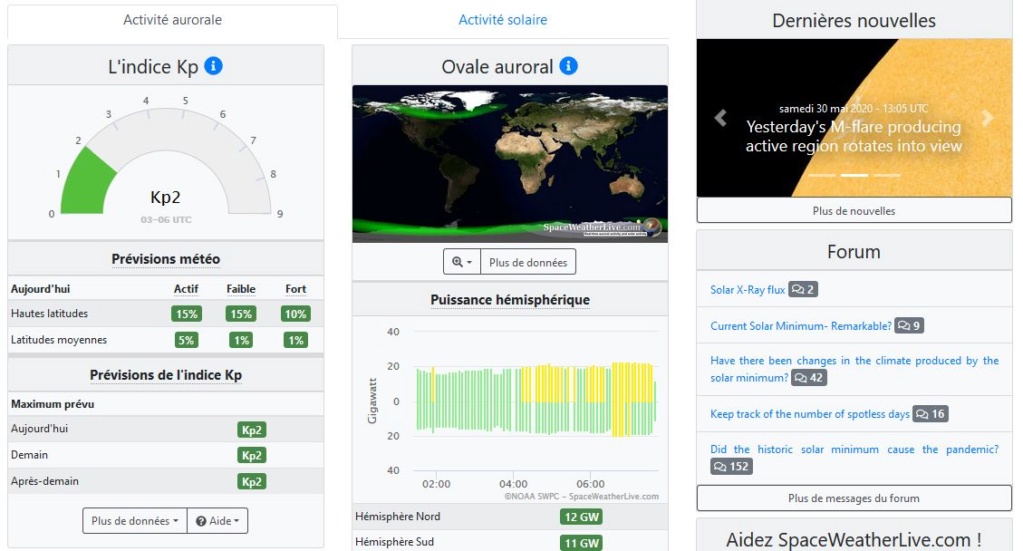Click the Hémisphère Nord label
The height and width of the screenshot is (551, 1023).
[397, 516]
